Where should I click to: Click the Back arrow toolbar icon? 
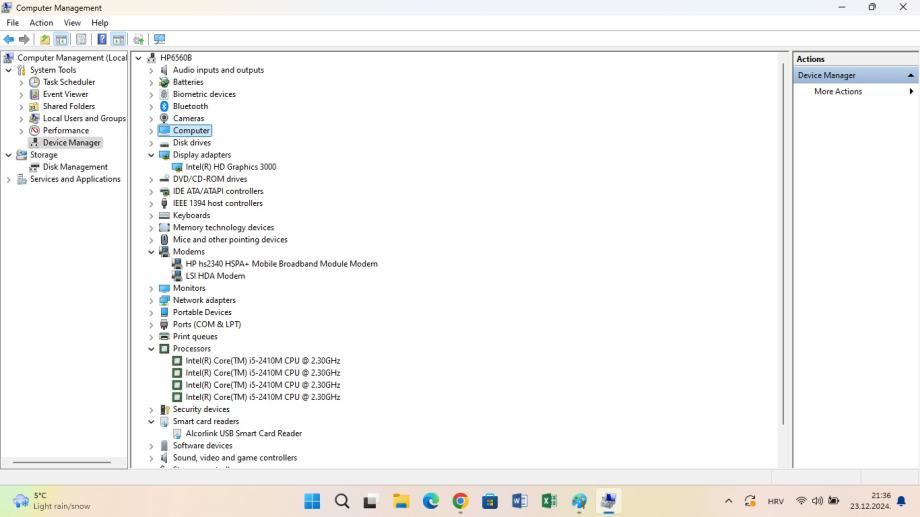(9, 39)
